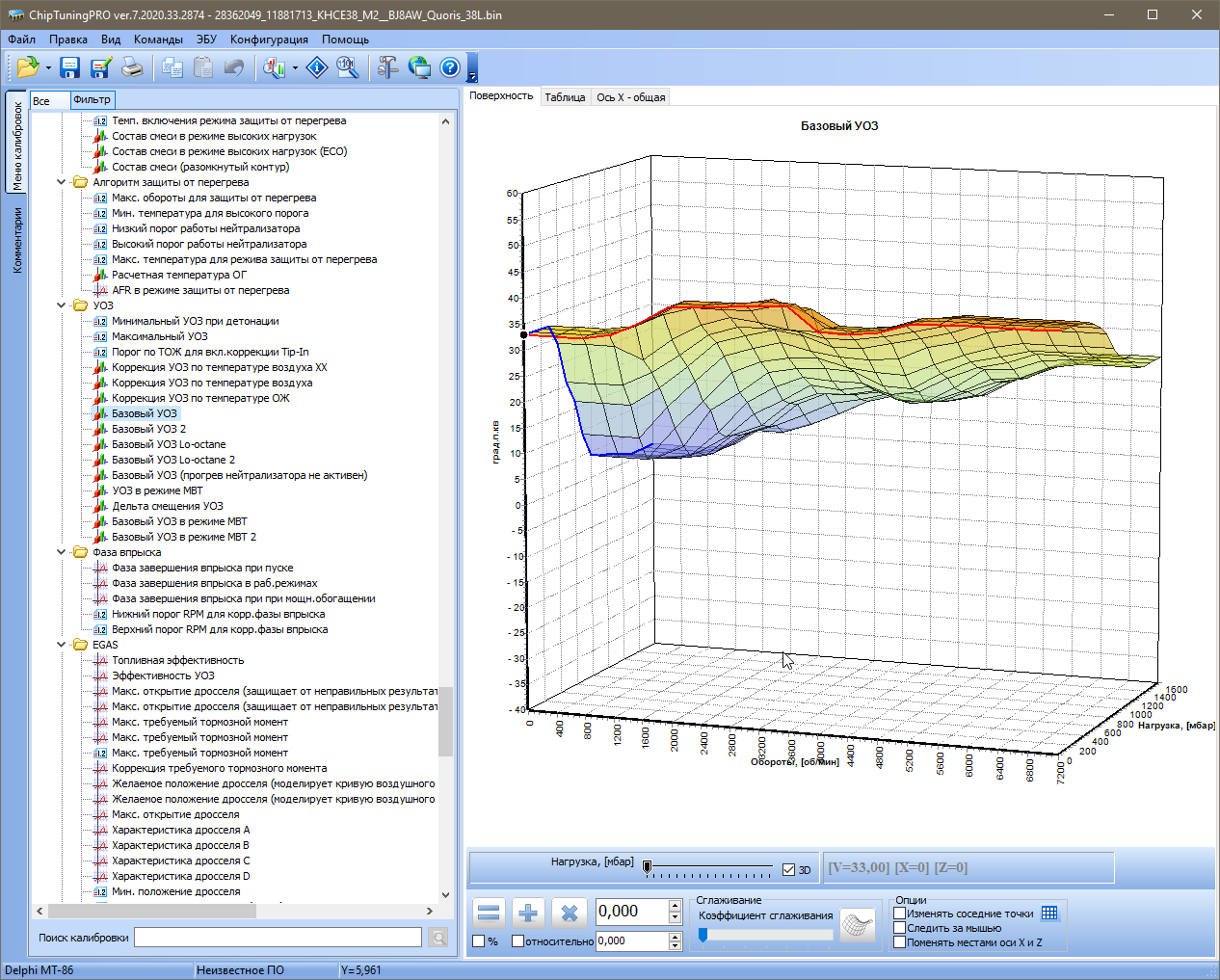This screenshot has height=980, width=1220.
Task: Select 'УОЗ в режиме МВТ' calibration
Action: click(157, 490)
